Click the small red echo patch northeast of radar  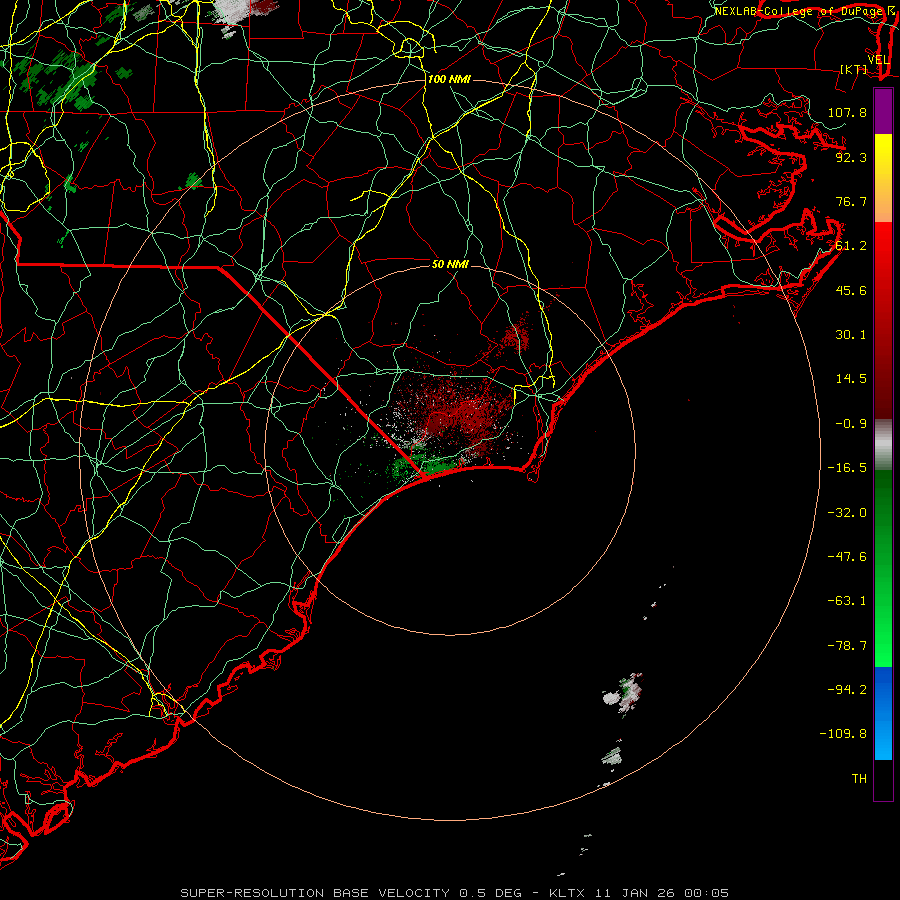(515, 336)
